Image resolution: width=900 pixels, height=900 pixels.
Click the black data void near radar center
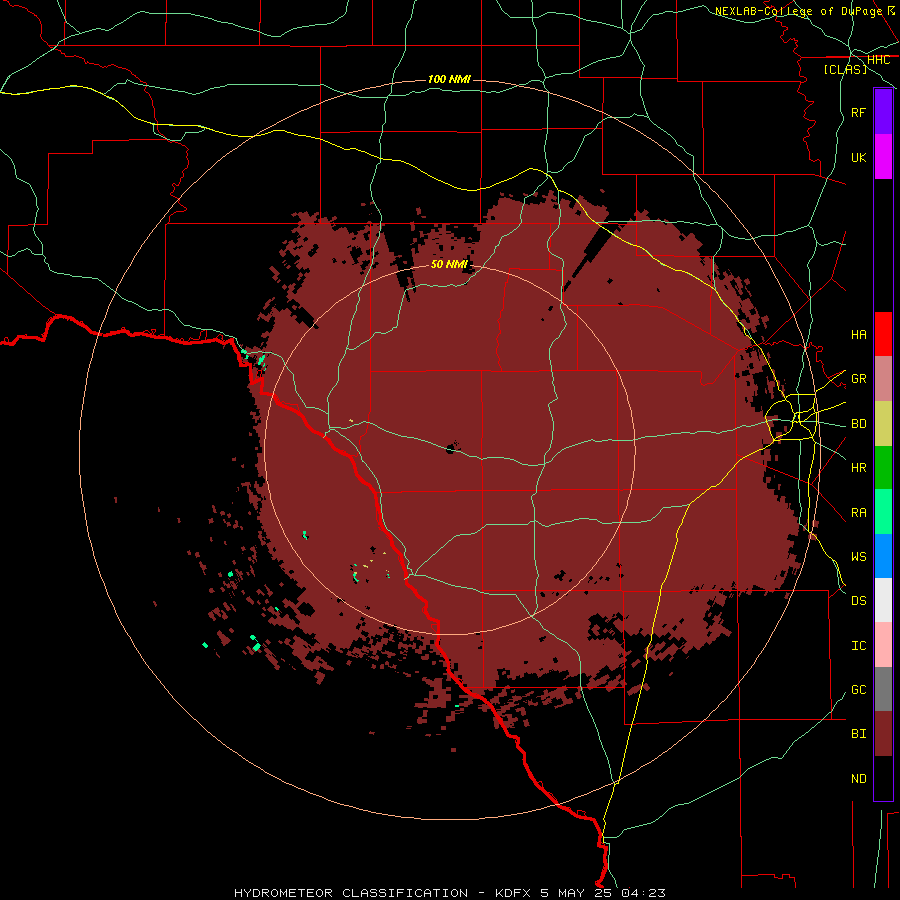(452, 448)
